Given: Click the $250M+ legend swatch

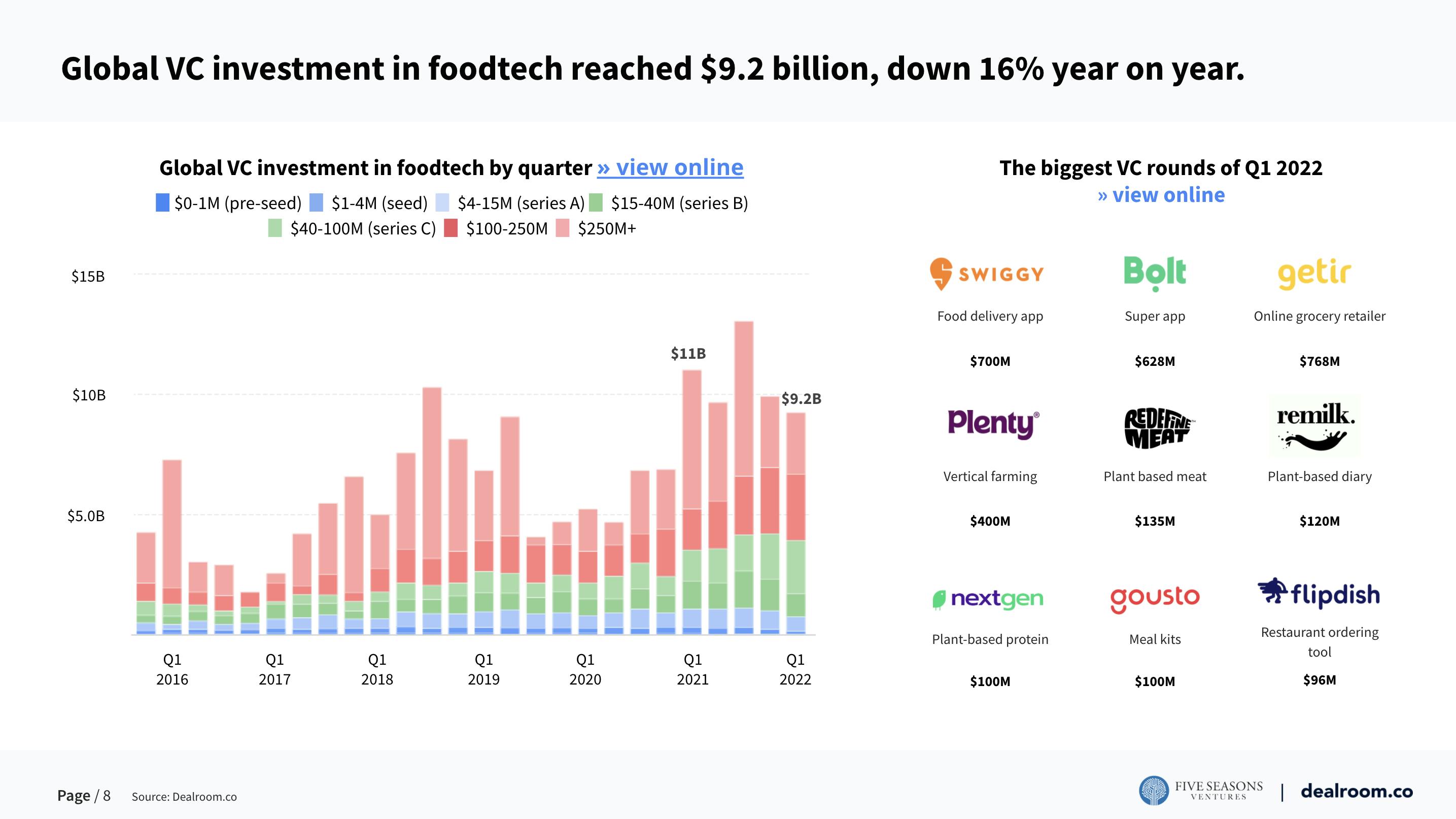Looking at the screenshot, I should (x=563, y=228).
